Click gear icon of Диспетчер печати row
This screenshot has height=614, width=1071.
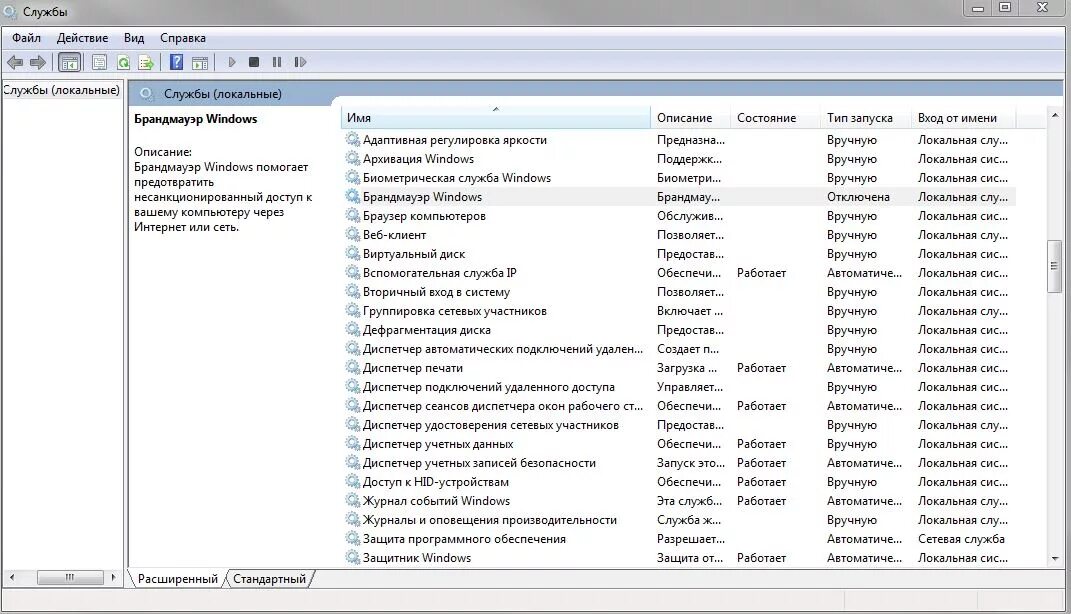tap(352, 367)
